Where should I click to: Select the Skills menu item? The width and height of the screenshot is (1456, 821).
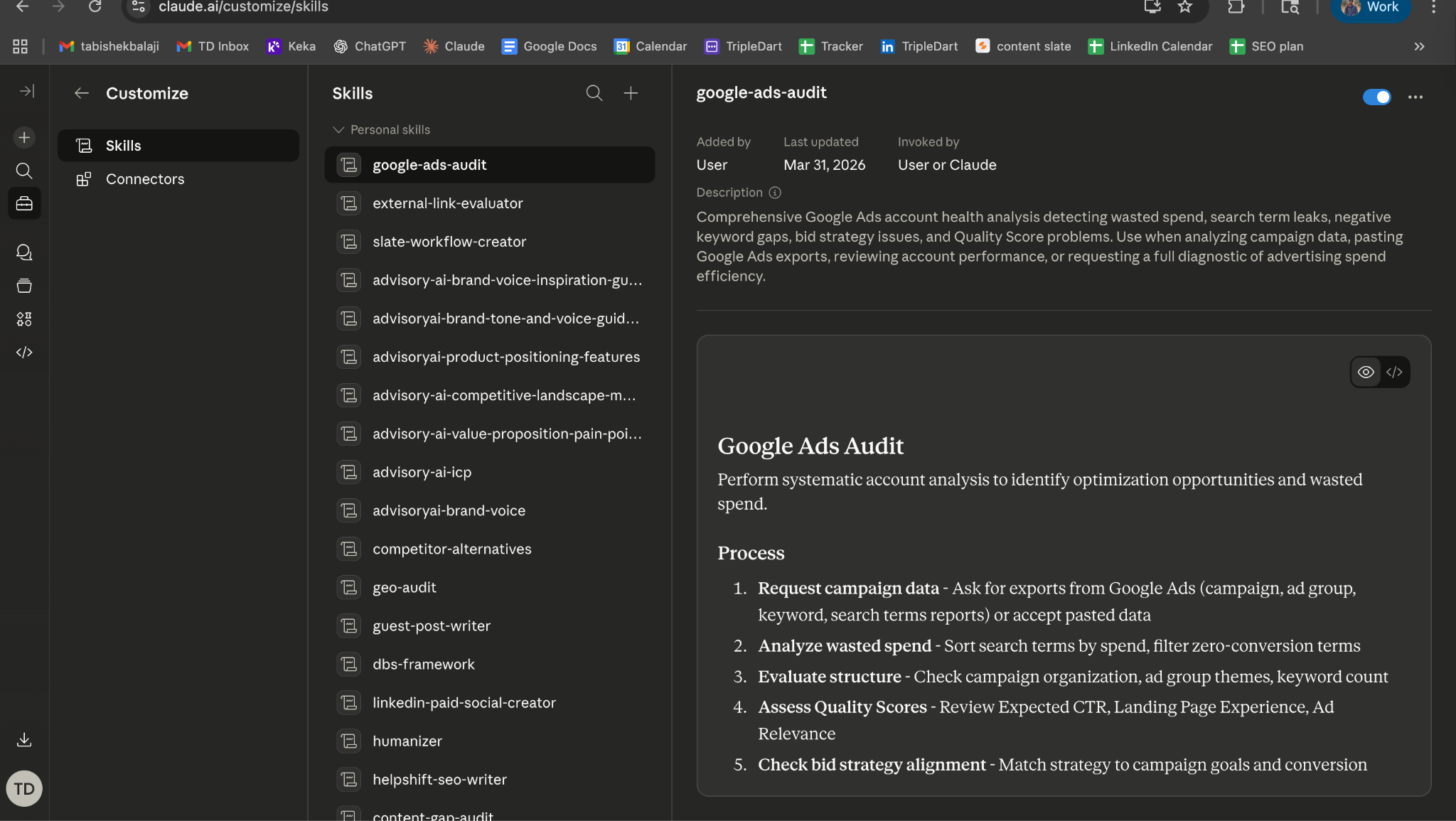click(123, 146)
